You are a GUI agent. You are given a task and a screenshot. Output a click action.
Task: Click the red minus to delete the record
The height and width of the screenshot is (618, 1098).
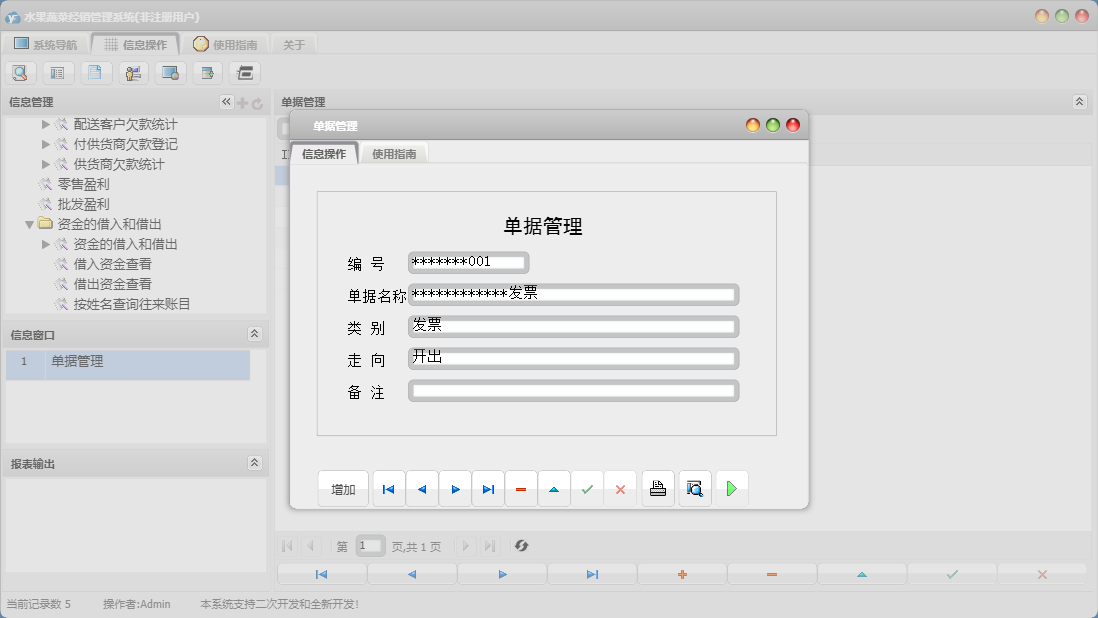coord(521,488)
